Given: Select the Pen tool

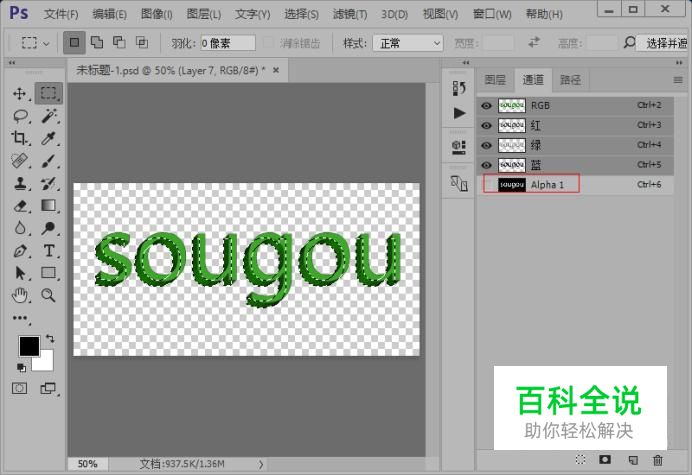Looking at the screenshot, I should [x=20, y=251].
